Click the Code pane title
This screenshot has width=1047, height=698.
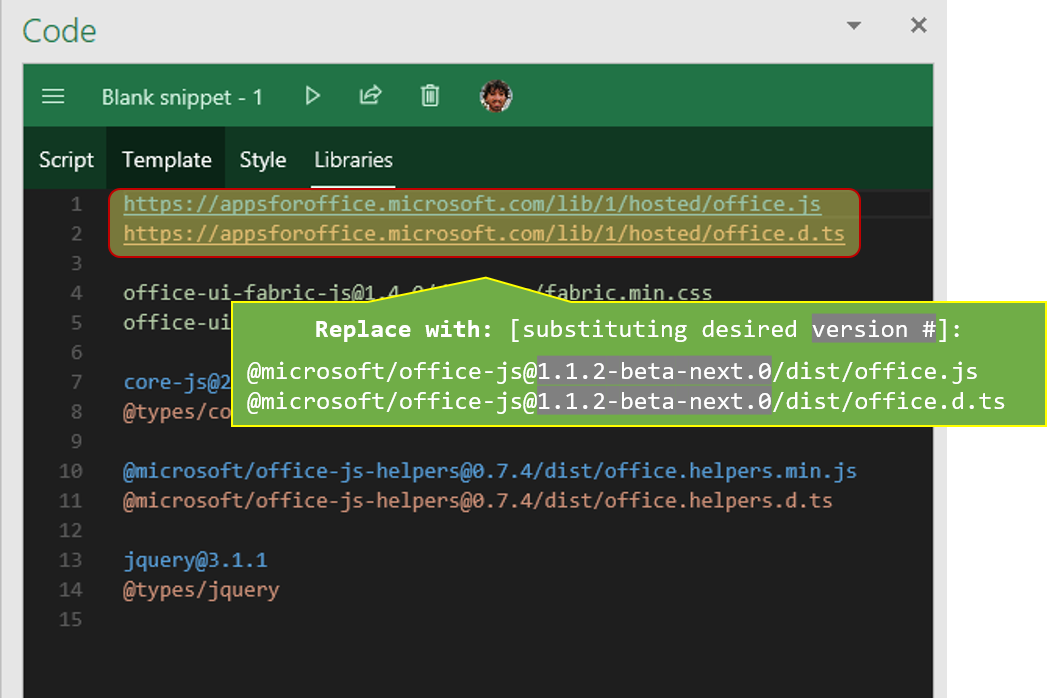(59, 31)
